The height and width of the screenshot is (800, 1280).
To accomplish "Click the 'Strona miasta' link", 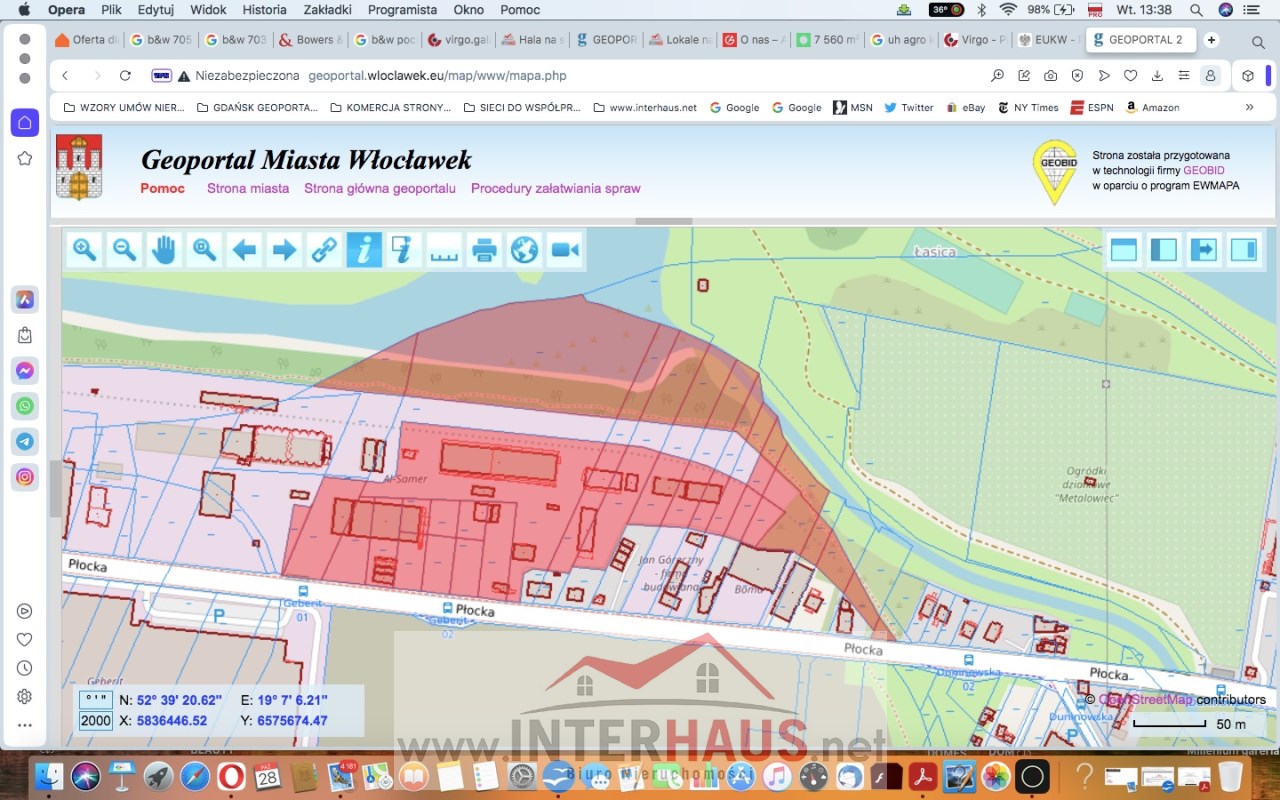I will coord(248,188).
